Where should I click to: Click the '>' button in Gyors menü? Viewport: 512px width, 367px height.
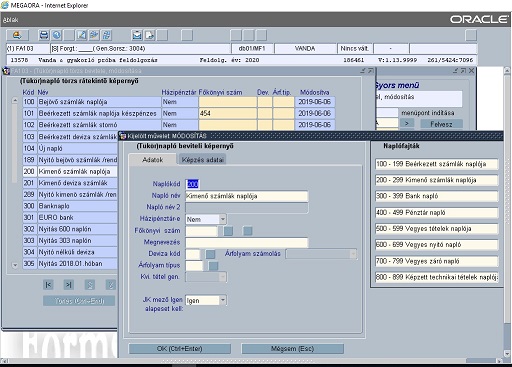coord(407,124)
